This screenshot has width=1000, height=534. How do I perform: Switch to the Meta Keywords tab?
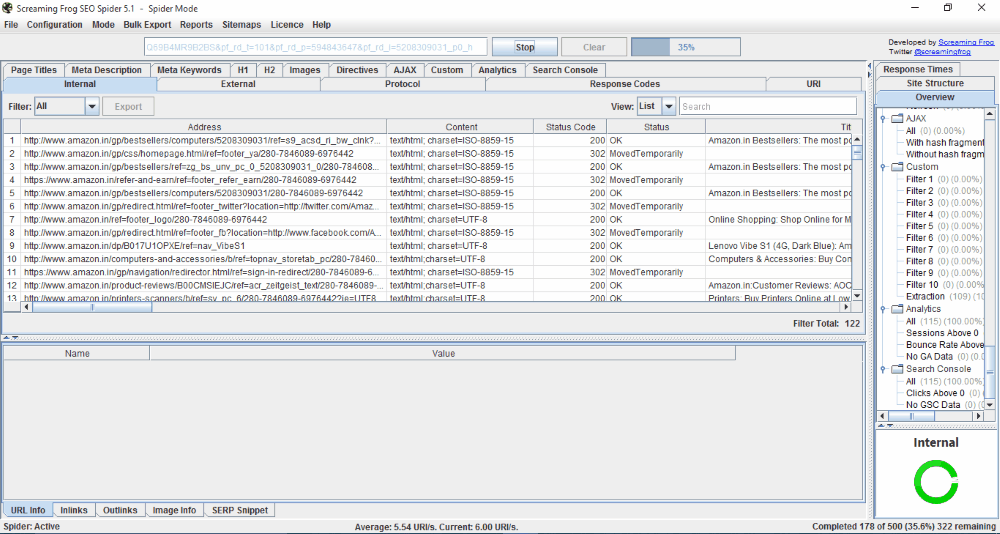click(189, 70)
